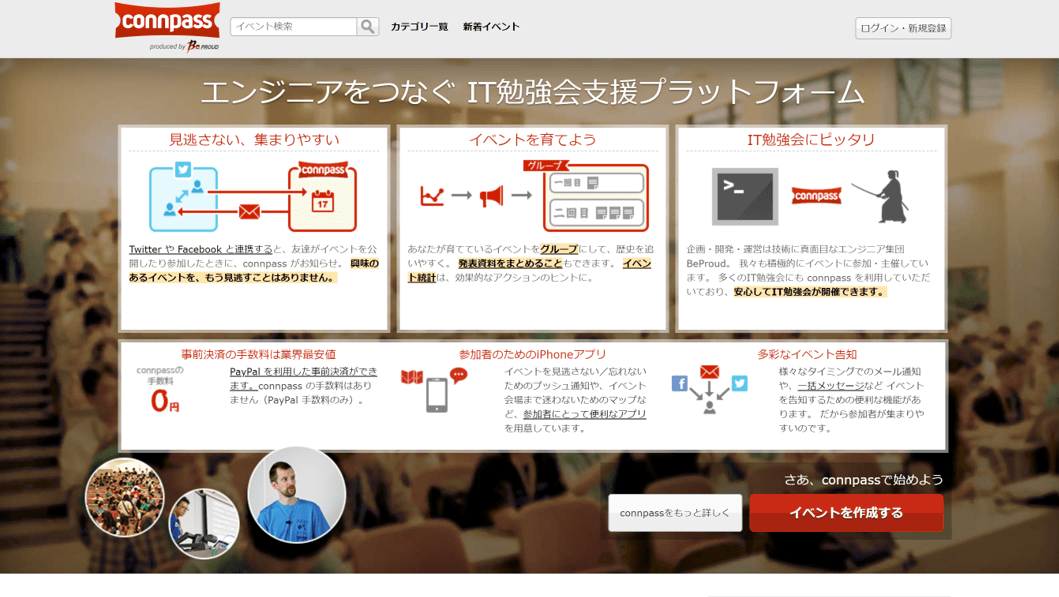Click the イベントを育てよう heading

point(532,140)
